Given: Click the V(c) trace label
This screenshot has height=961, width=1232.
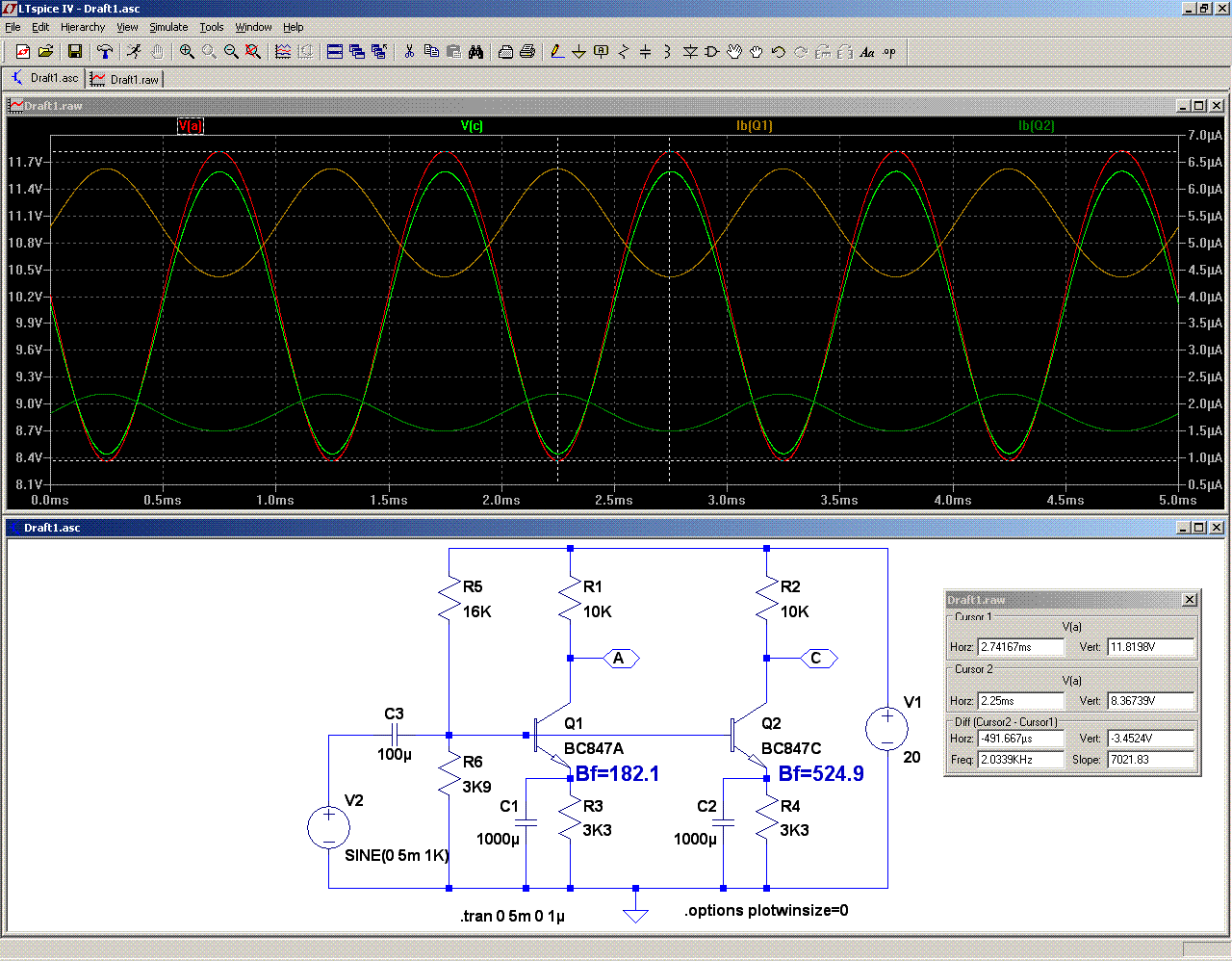Looking at the screenshot, I should [472, 126].
